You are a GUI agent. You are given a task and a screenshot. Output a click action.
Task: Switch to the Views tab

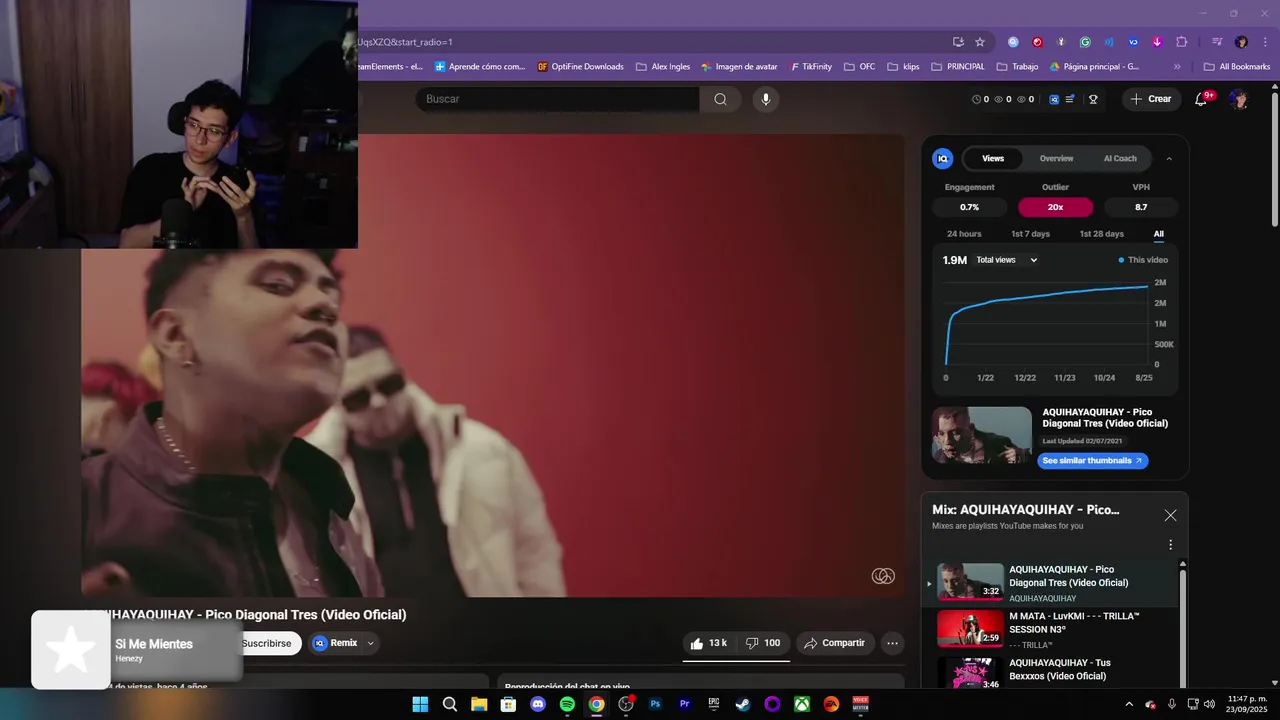(993, 158)
